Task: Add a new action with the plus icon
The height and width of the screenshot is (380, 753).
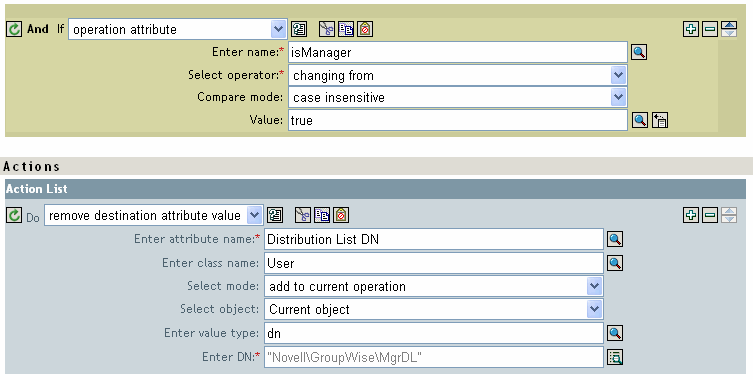Action: [691, 215]
